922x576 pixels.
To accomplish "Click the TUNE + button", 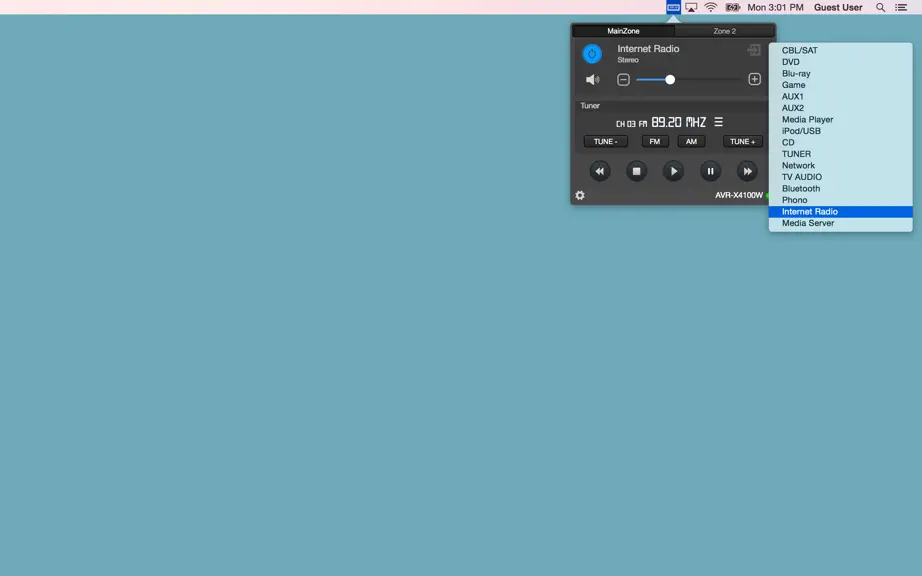I will tap(743, 142).
